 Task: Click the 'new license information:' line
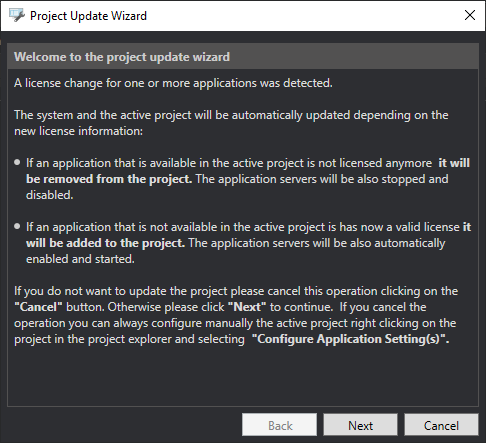click(78, 131)
